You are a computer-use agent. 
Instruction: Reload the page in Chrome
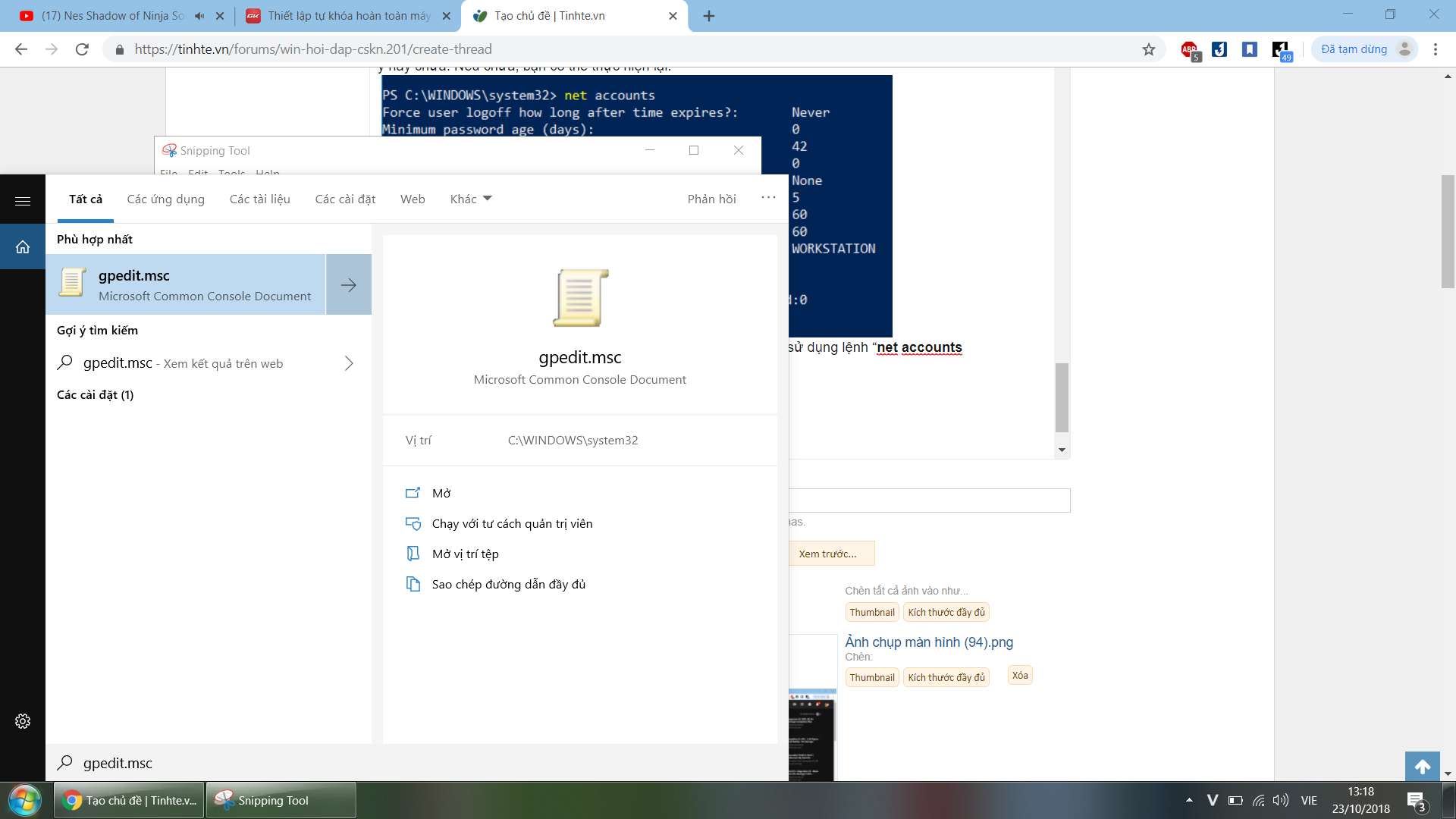(x=82, y=49)
